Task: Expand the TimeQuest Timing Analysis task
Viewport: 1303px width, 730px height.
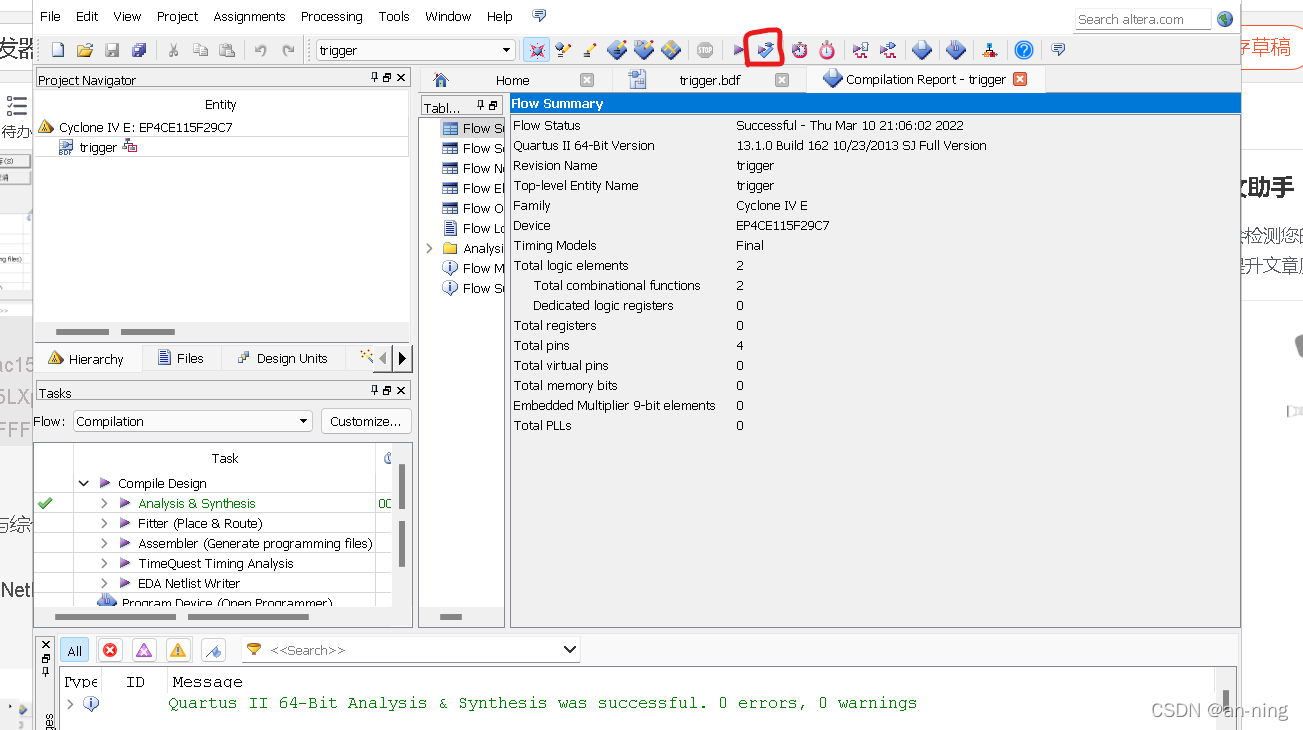Action: coord(104,563)
